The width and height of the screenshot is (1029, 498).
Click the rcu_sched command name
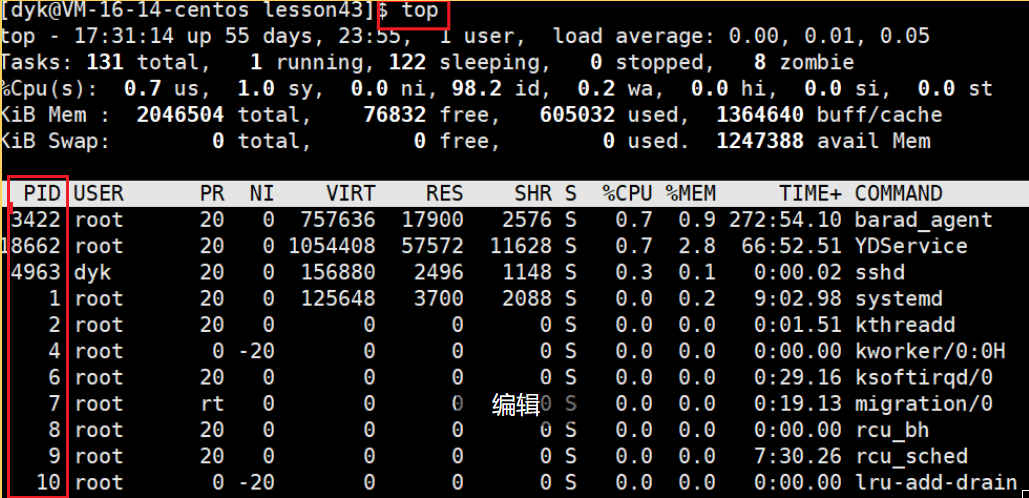(911, 456)
